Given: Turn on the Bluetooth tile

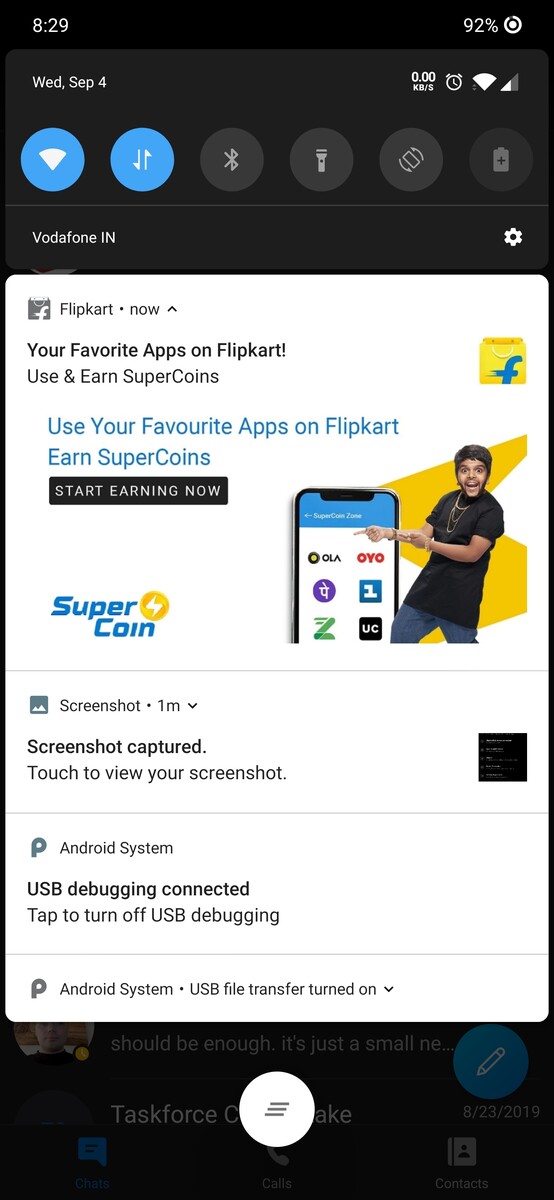Looking at the screenshot, I should (232, 159).
